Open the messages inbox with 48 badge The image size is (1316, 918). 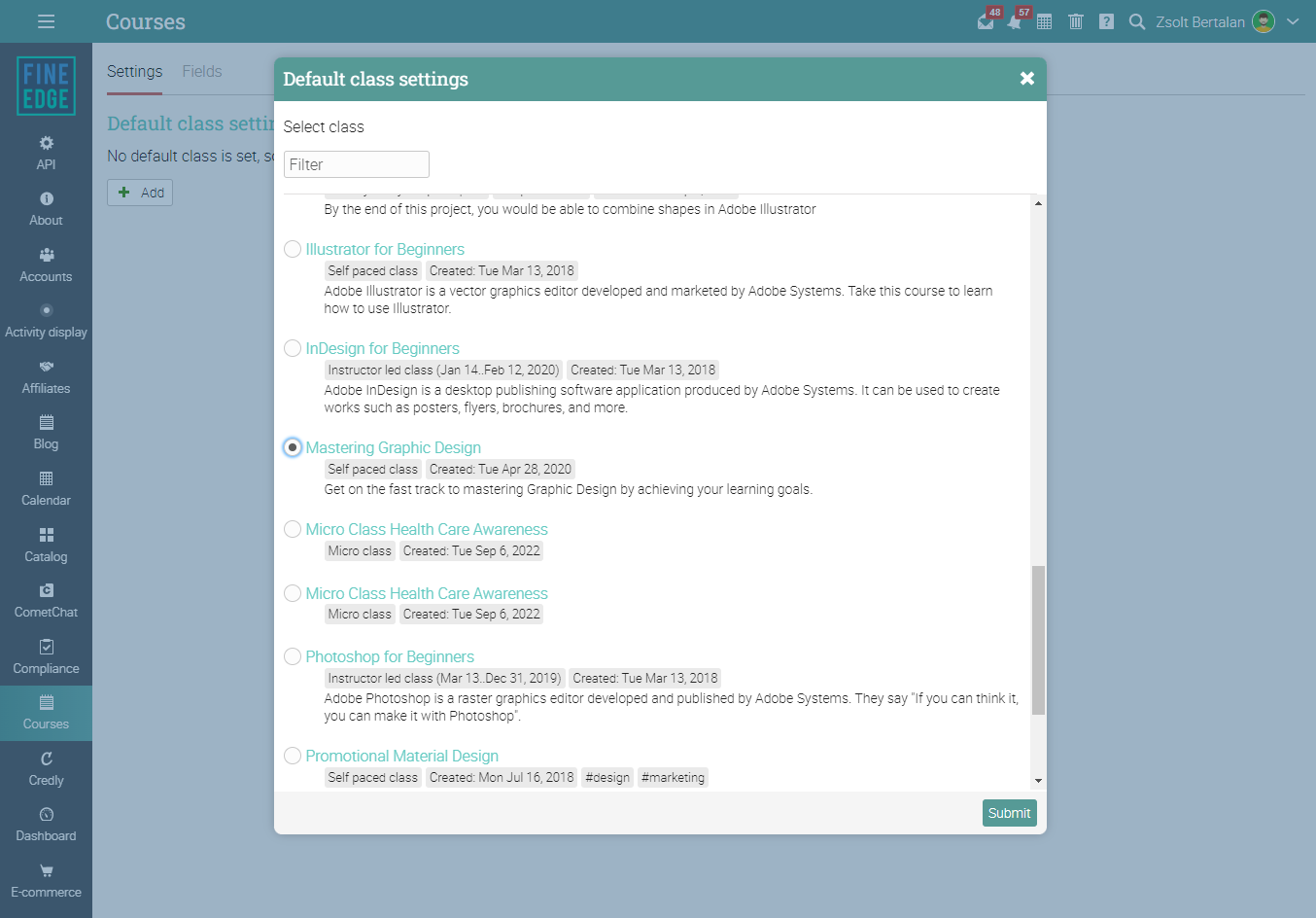click(987, 21)
